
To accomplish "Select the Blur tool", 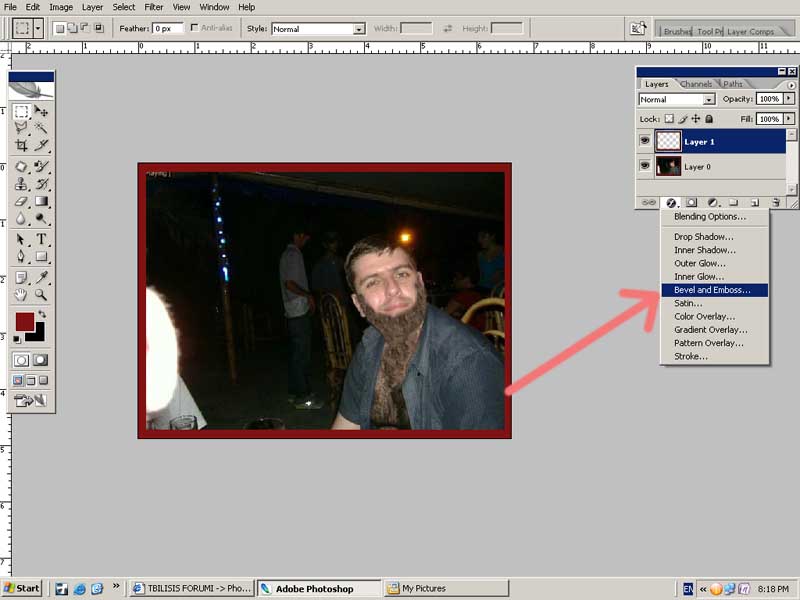I will point(21,218).
